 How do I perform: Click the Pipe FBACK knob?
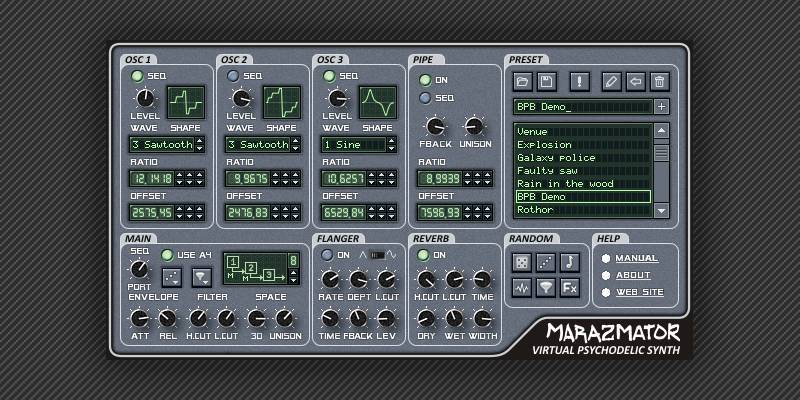[x=435, y=126]
